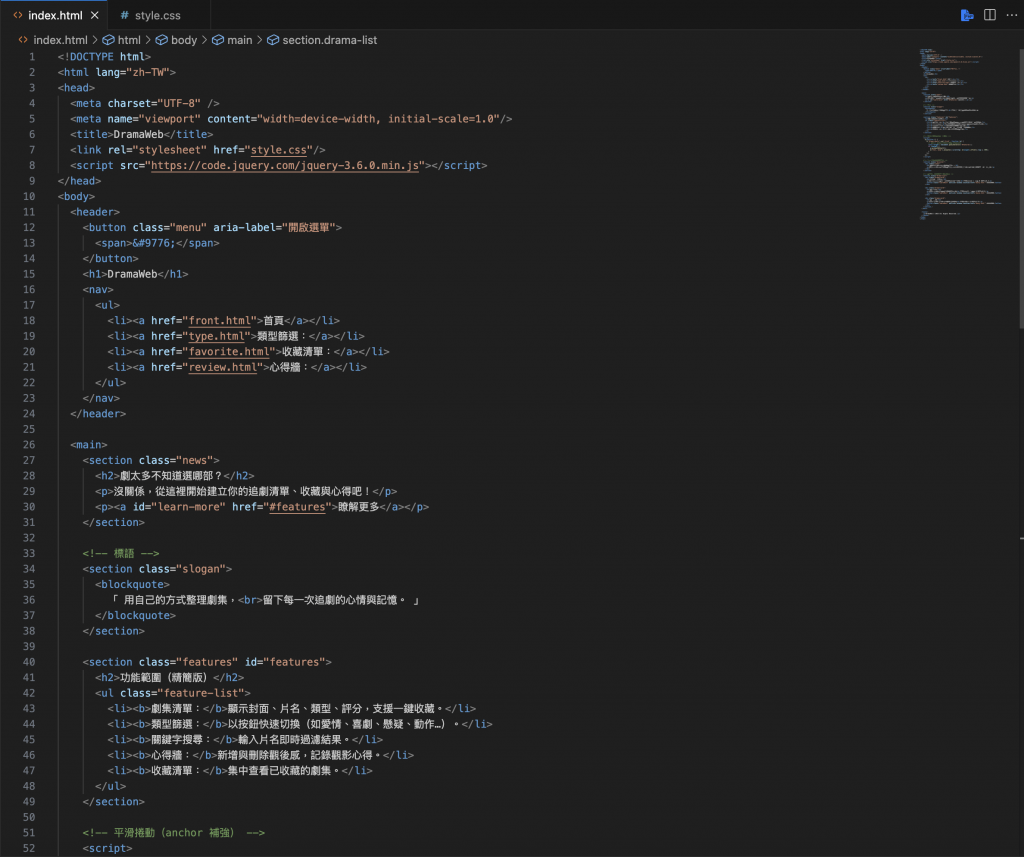Follow the #features anchor link
The height and width of the screenshot is (857, 1024).
296,507
